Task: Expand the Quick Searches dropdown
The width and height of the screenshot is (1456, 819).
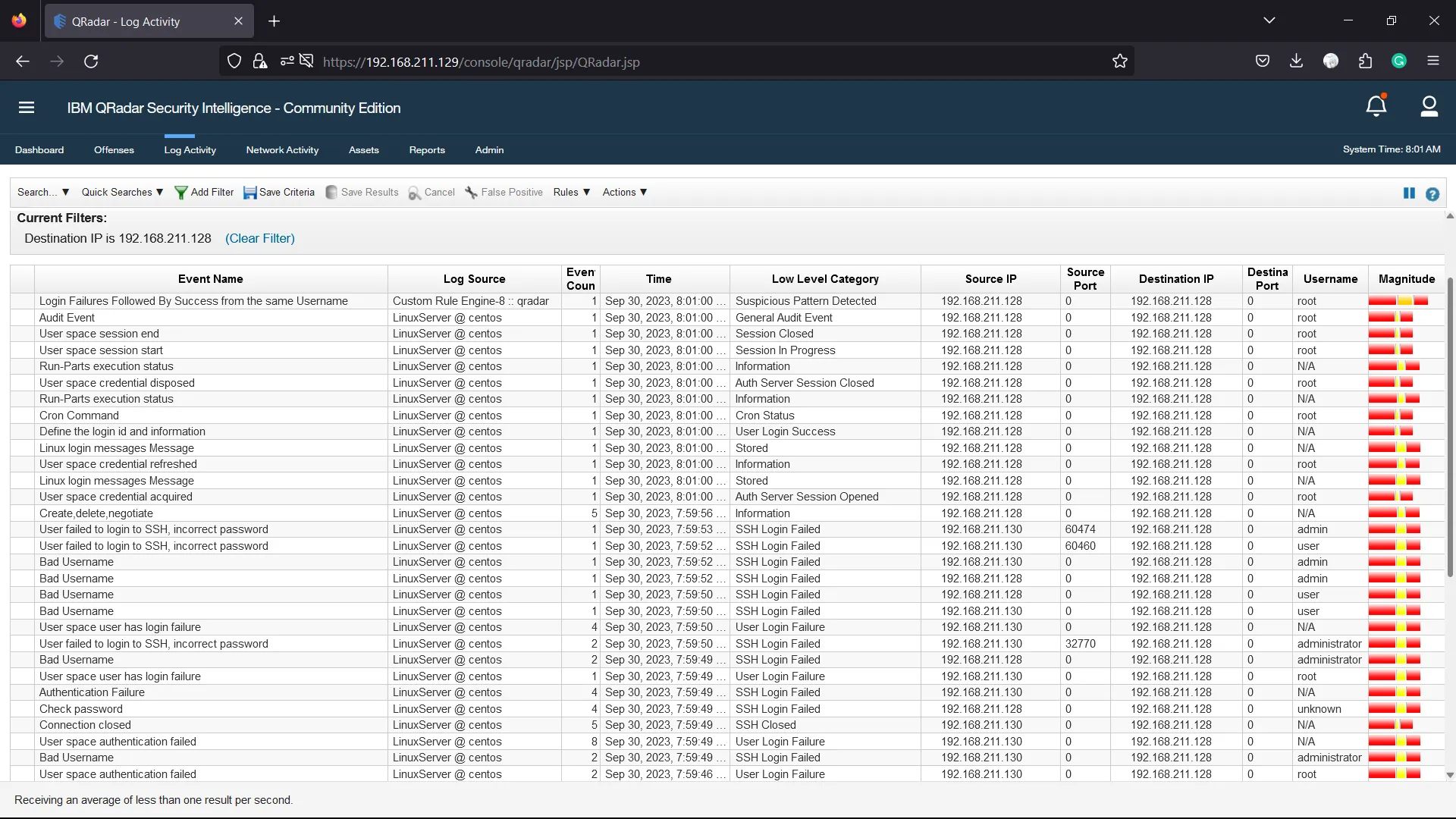Action: click(122, 192)
